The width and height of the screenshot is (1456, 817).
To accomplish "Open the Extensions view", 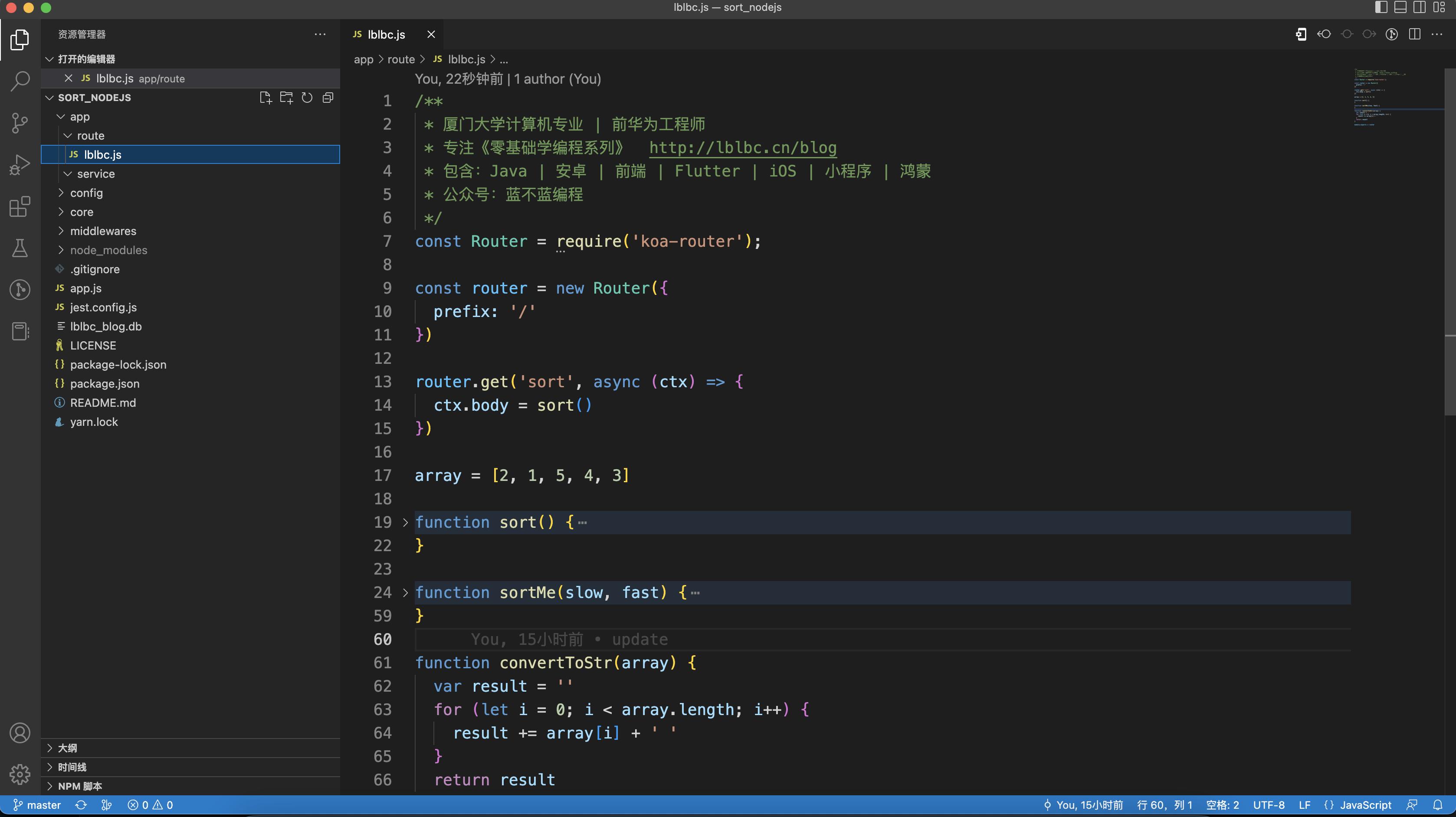I will [20, 206].
